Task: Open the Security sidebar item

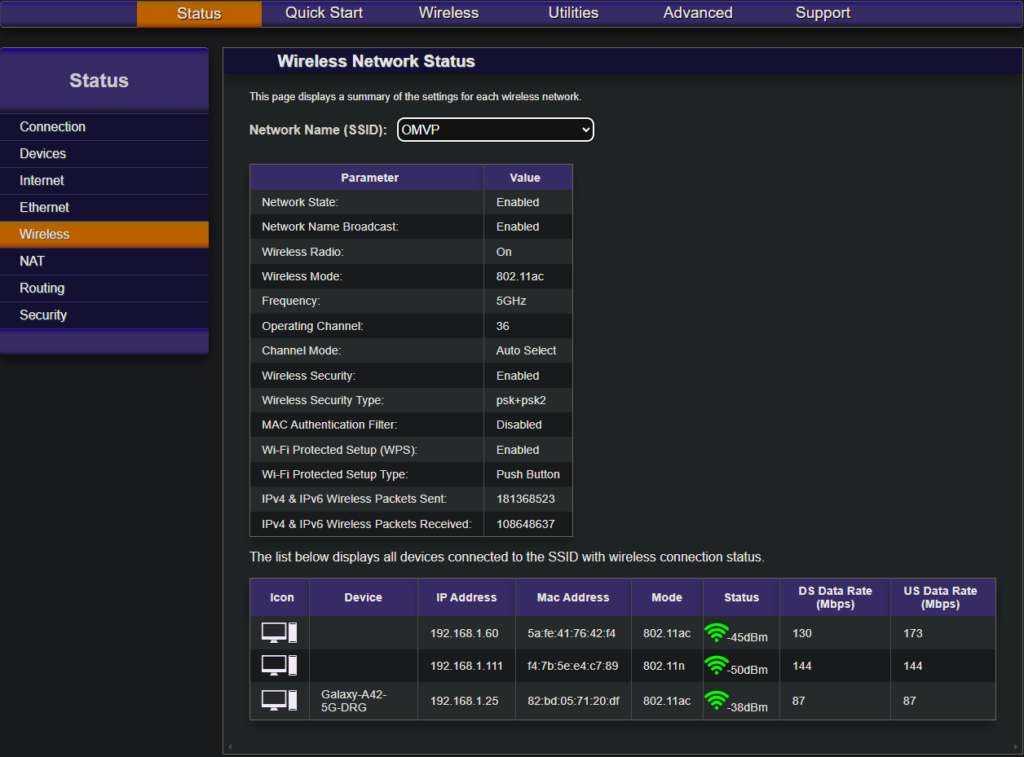Action: click(x=43, y=315)
